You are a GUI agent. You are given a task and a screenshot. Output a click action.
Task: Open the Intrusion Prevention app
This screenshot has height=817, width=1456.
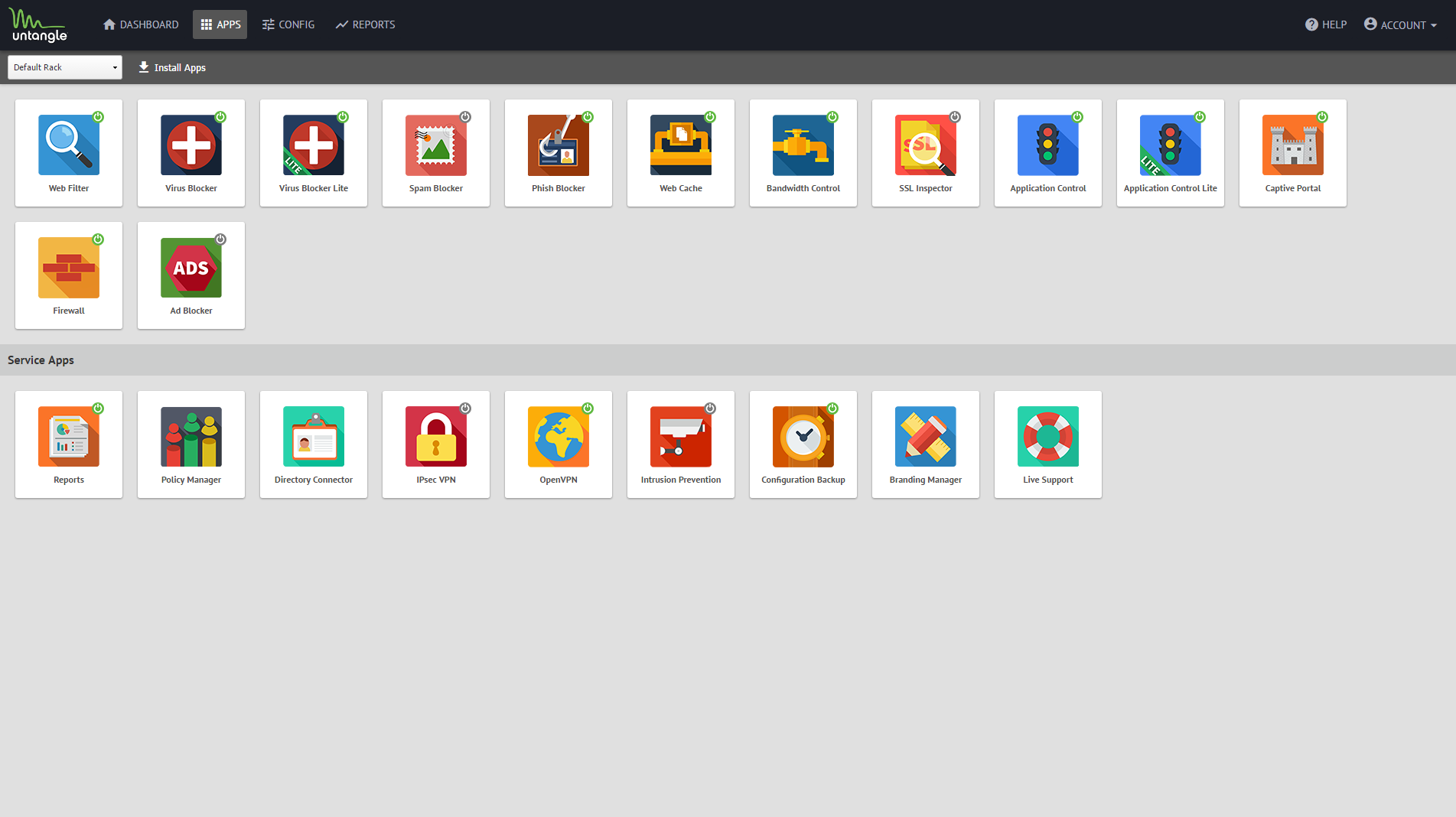[681, 444]
